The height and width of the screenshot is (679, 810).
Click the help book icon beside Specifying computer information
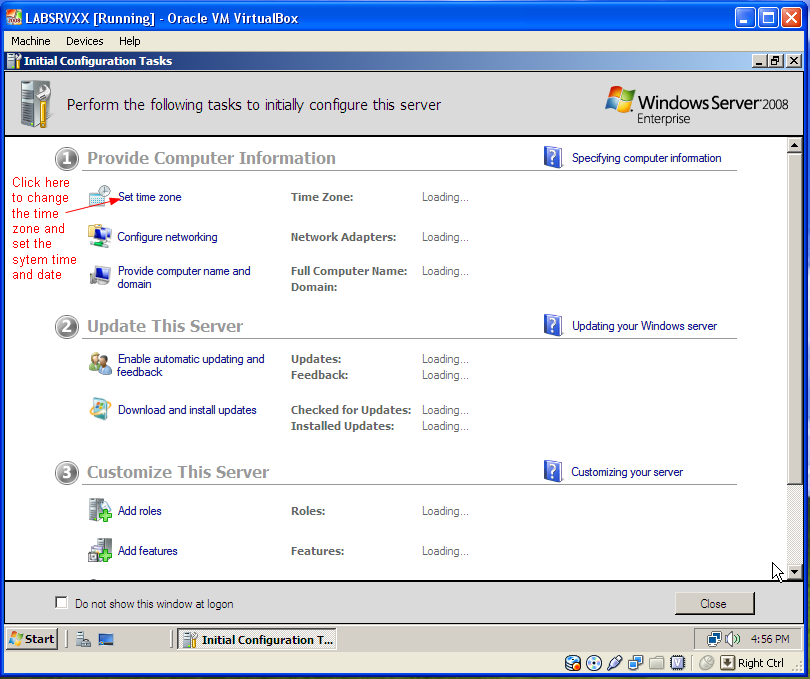[553, 157]
